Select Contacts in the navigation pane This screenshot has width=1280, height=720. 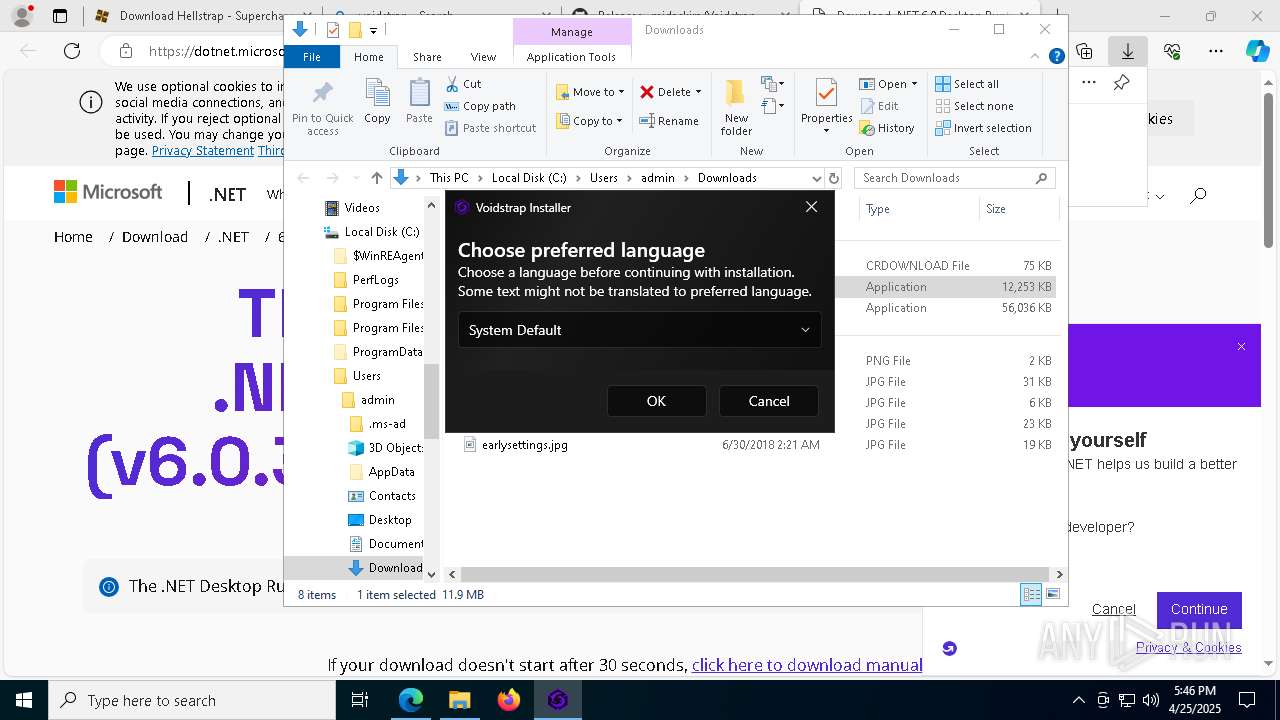coord(382,496)
